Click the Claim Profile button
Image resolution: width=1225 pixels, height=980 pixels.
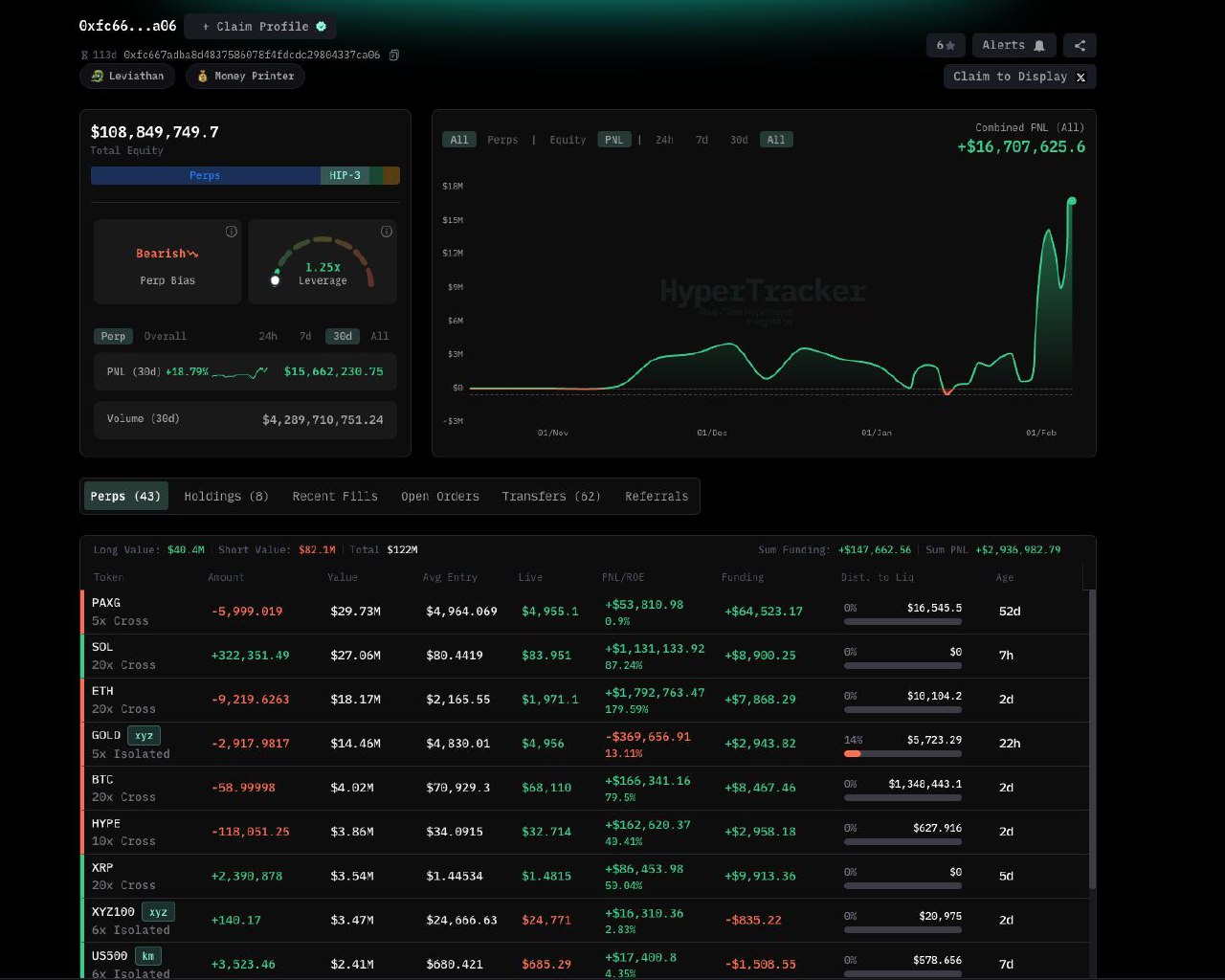tap(260, 27)
